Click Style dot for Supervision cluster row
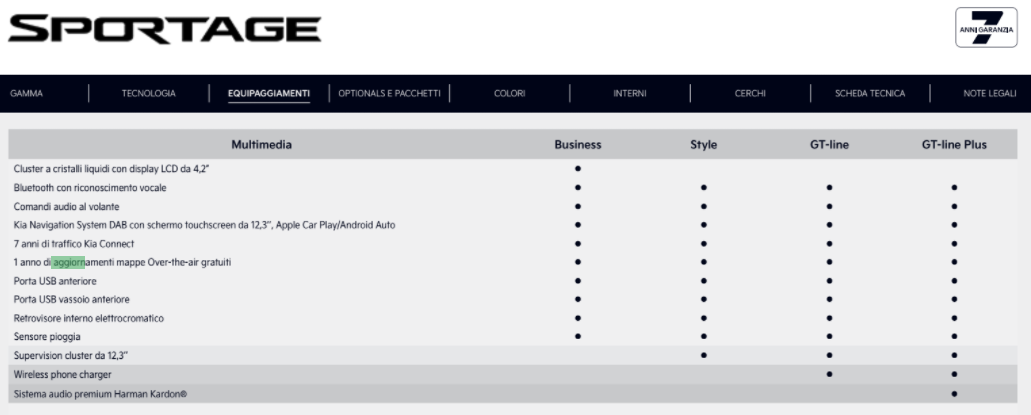Viewport: 1031px width, 415px height. 704,355
